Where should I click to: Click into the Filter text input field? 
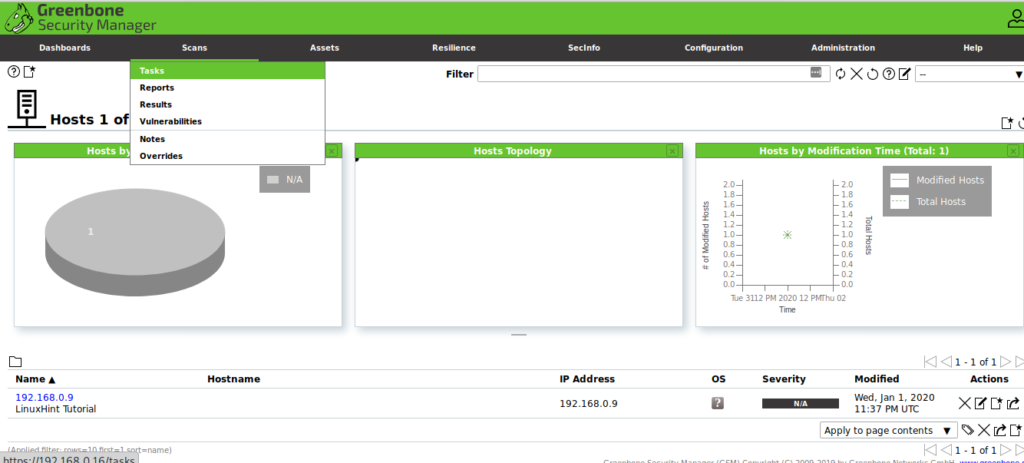(643, 74)
